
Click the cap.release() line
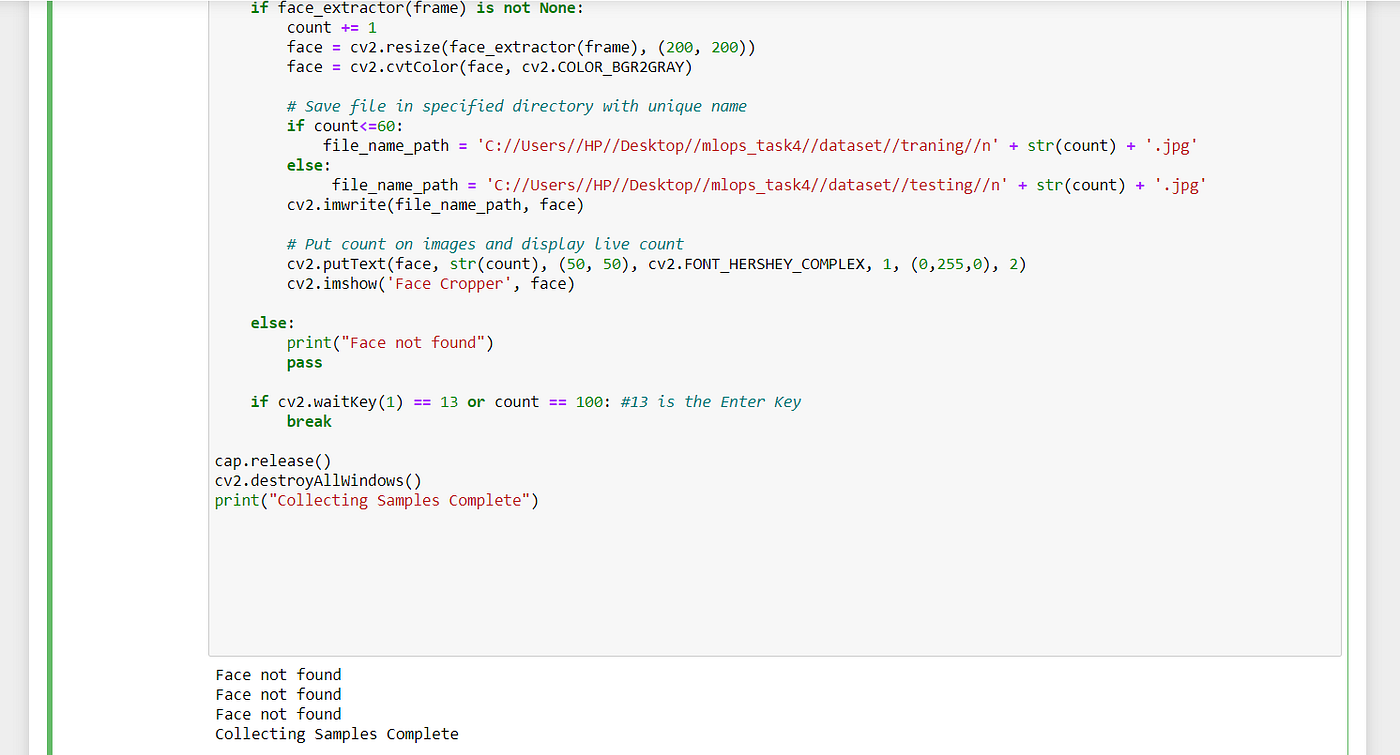272,461
